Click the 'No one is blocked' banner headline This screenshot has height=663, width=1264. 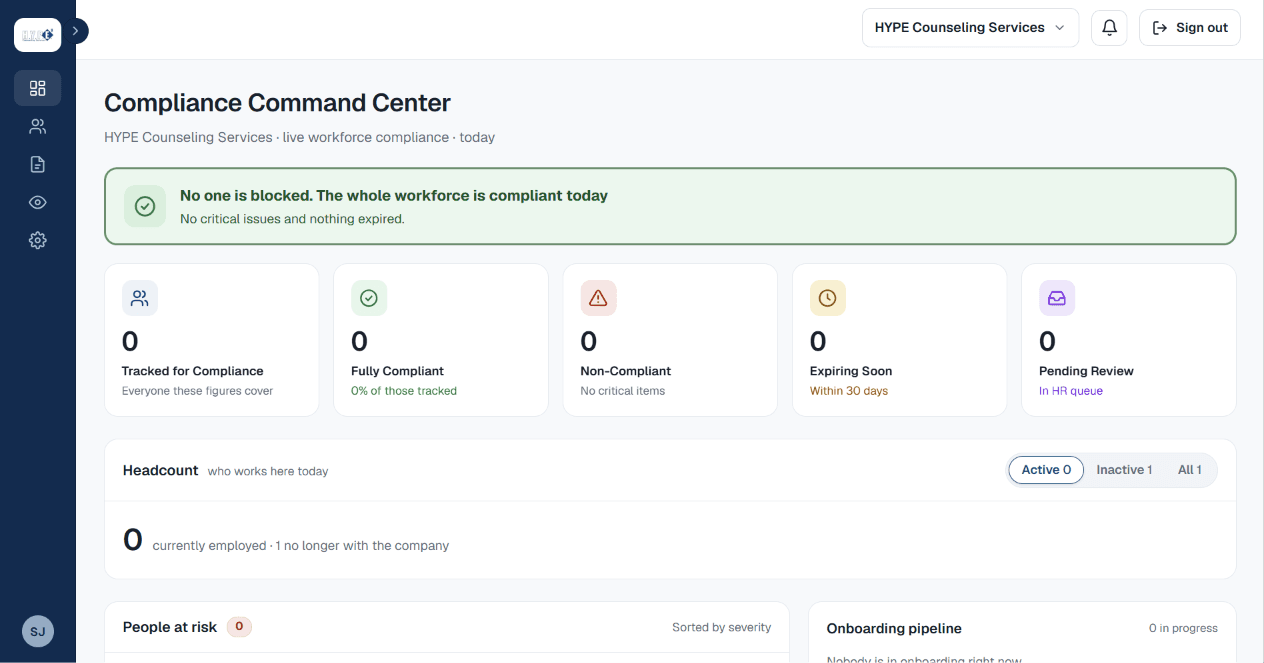(x=394, y=196)
